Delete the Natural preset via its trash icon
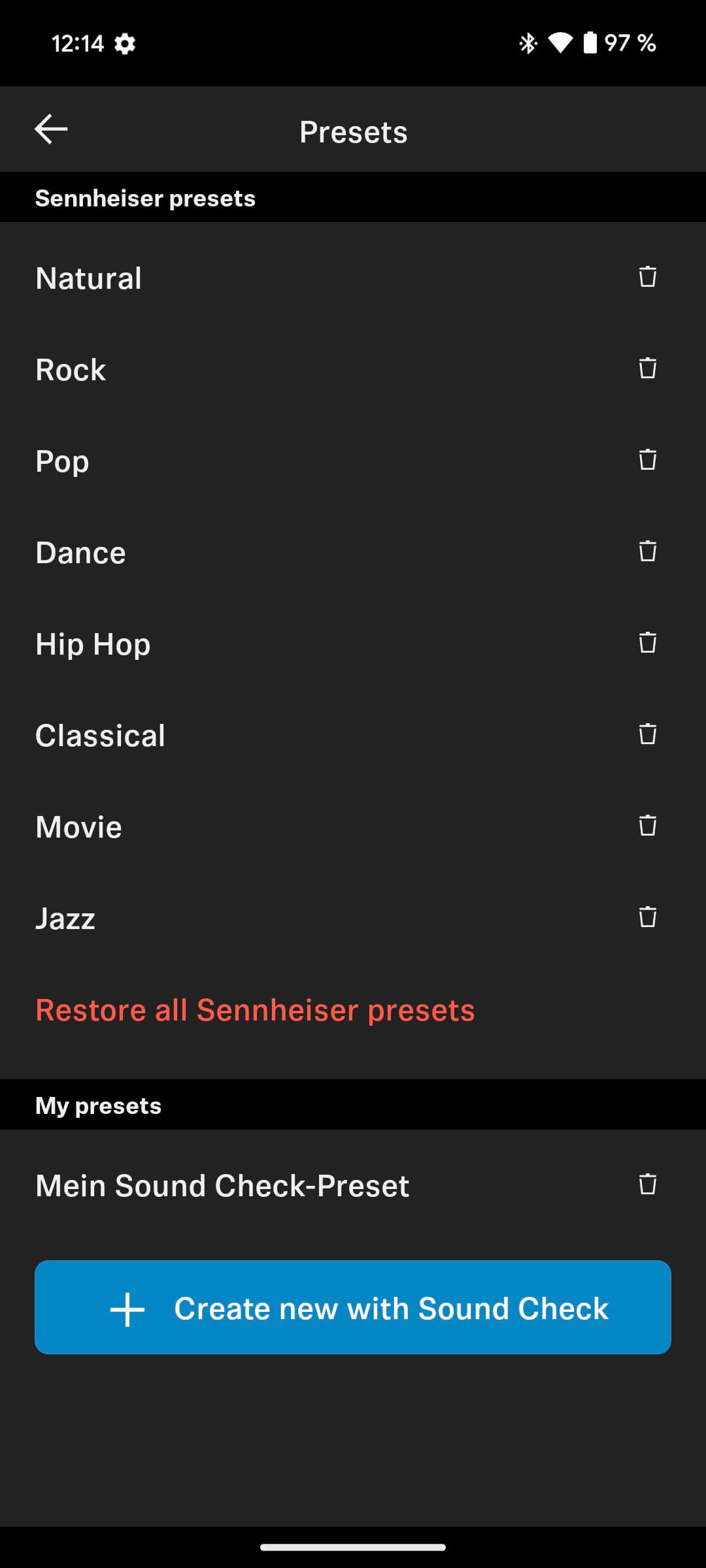Screen dimensions: 706x1568 (x=647, y=277)
